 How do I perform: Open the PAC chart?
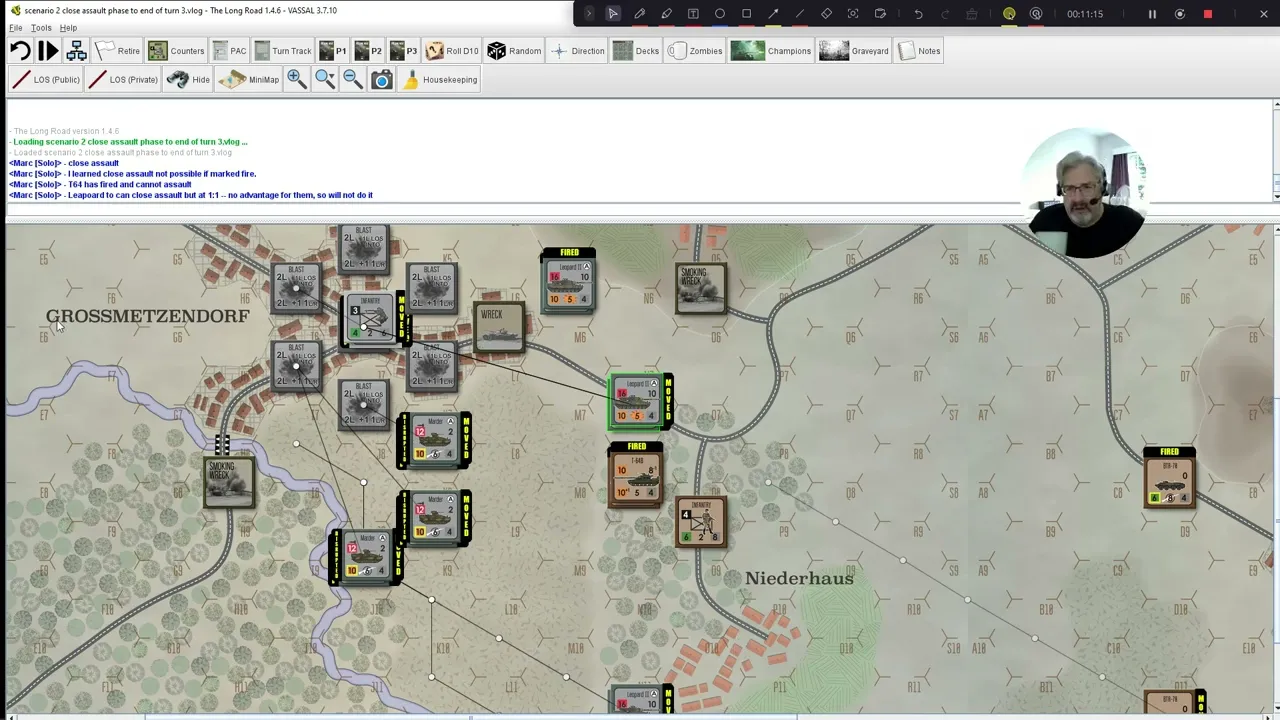tap(229, 51)
